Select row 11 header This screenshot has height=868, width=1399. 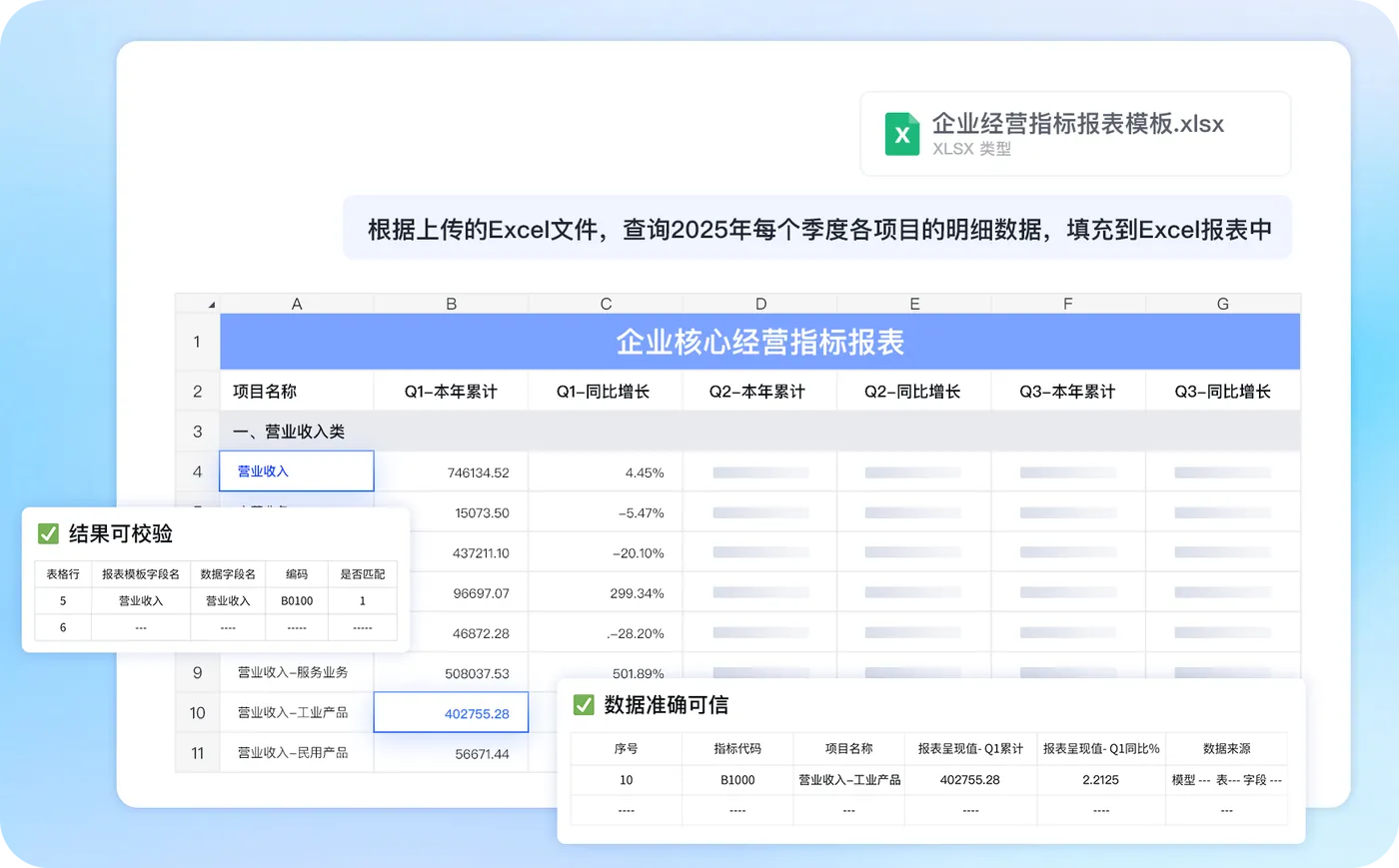click(x=197, y=753)
